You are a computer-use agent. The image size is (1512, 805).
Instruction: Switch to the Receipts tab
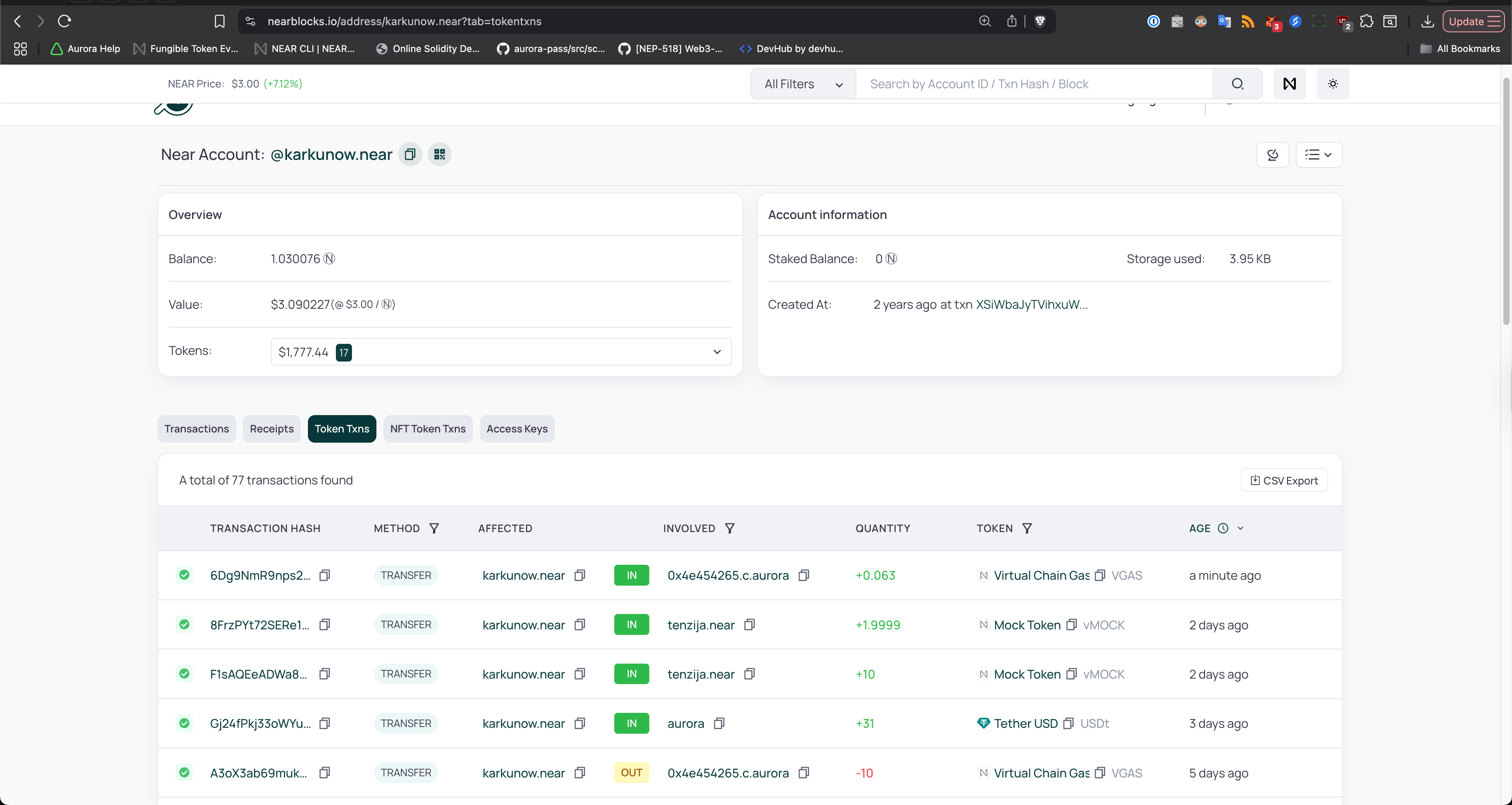pos(271,428)
